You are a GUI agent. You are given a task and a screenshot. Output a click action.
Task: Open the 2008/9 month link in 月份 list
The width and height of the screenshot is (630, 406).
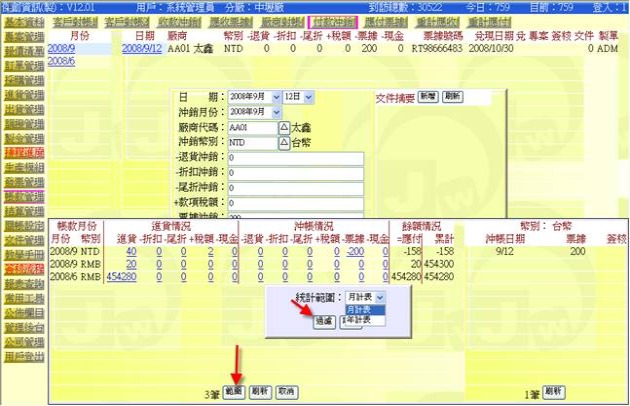coord(61,48)
